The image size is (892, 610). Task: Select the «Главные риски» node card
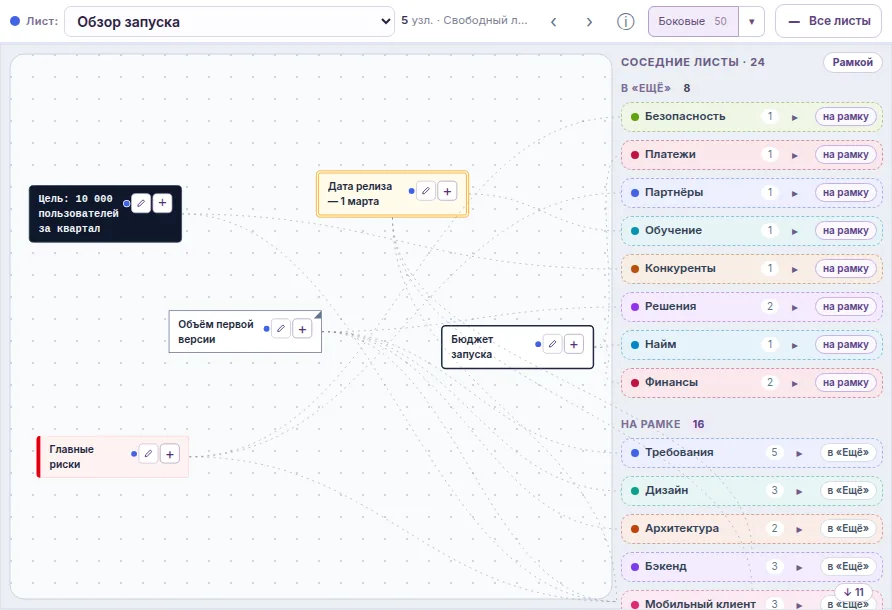(x=113, y=457)
